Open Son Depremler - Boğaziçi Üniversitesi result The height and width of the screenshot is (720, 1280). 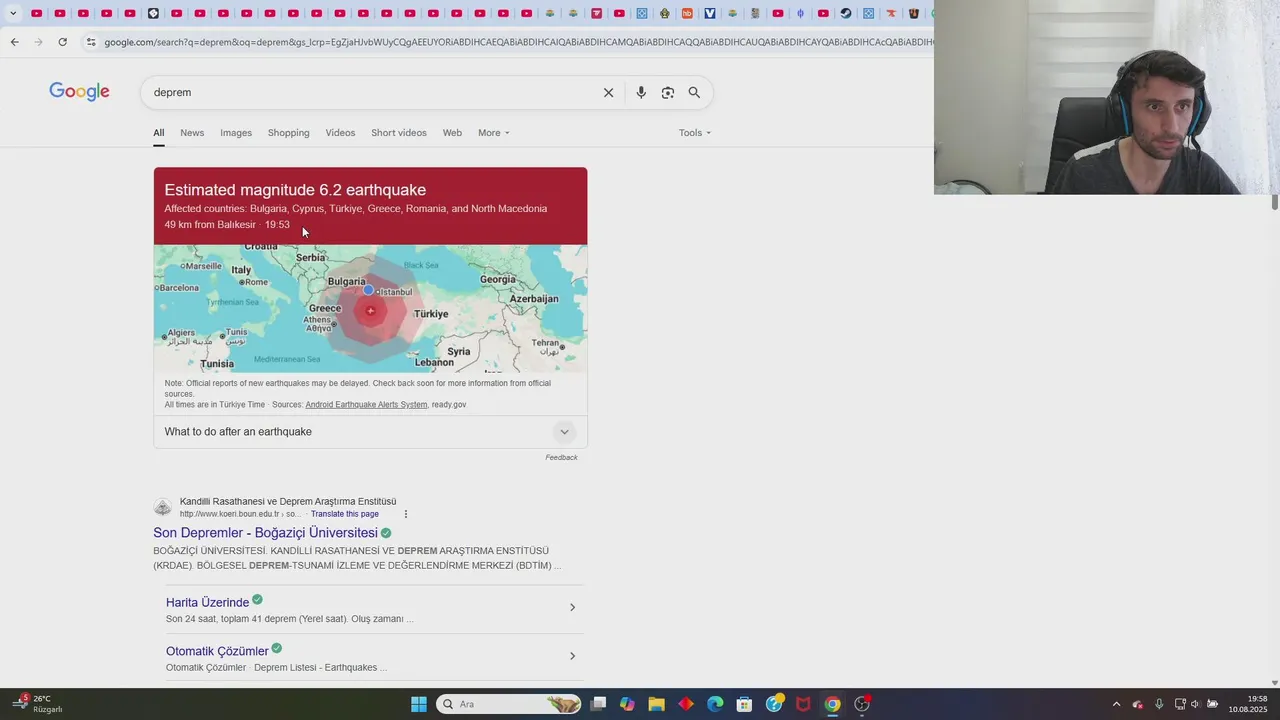[x=265, y=533]
